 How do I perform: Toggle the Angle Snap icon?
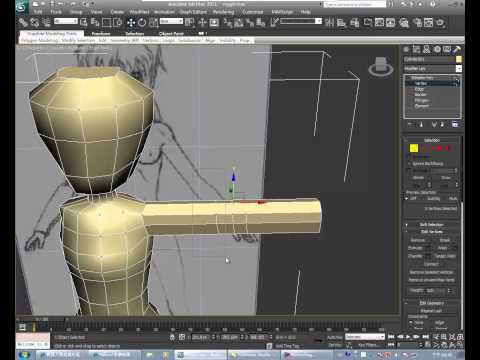239,23
